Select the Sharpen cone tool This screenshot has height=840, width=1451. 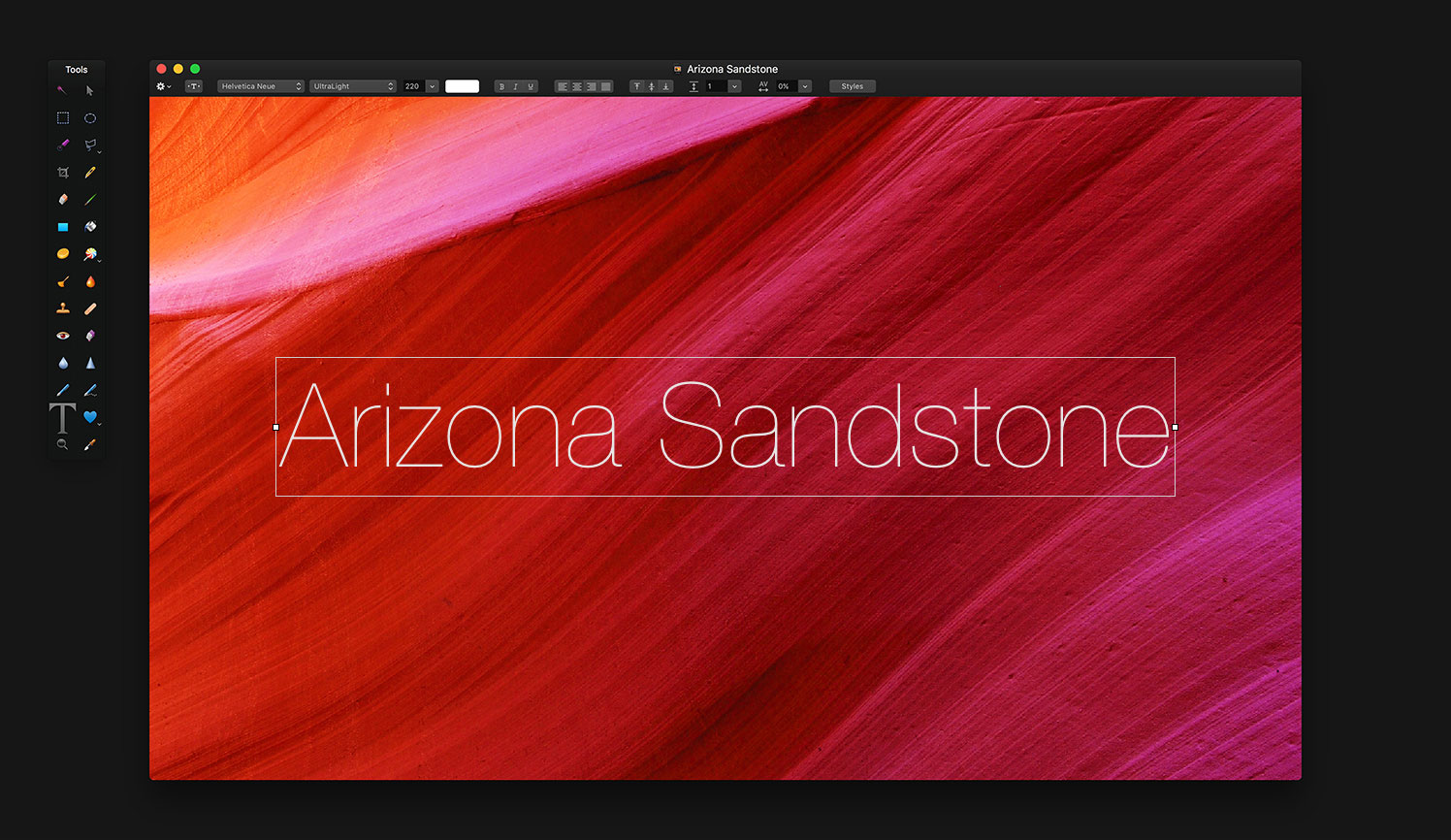point(90,363)
